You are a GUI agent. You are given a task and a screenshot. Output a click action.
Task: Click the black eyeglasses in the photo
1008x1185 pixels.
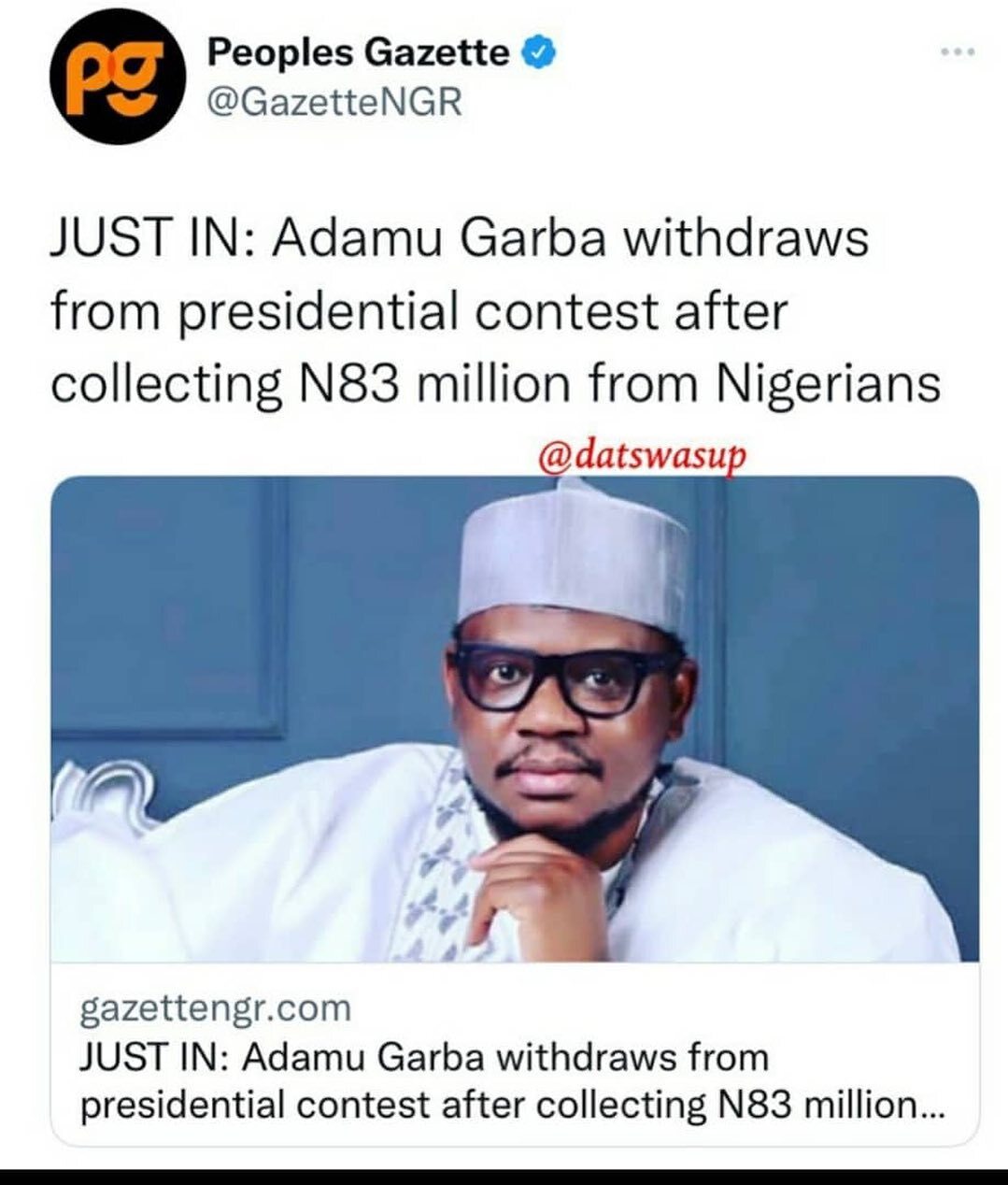[563, 677]
